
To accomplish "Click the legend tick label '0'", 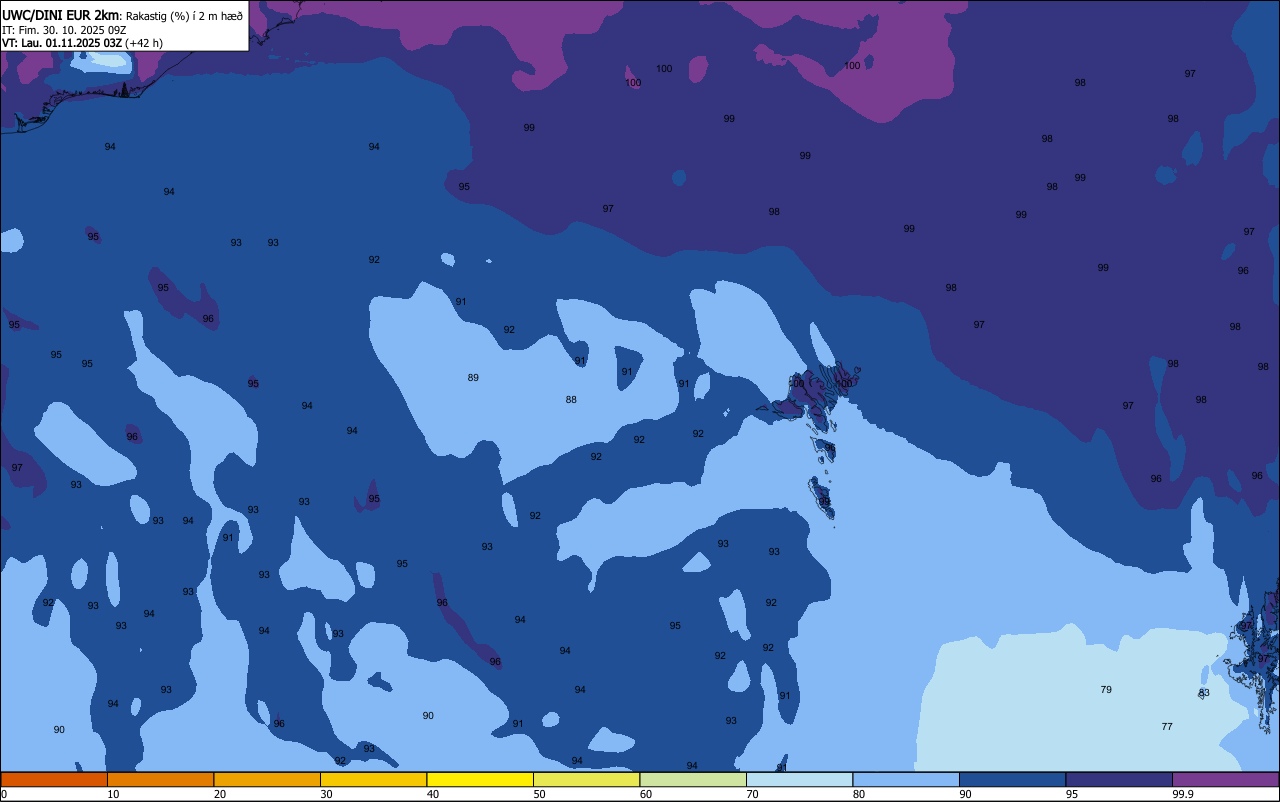I will pos(4,794).
